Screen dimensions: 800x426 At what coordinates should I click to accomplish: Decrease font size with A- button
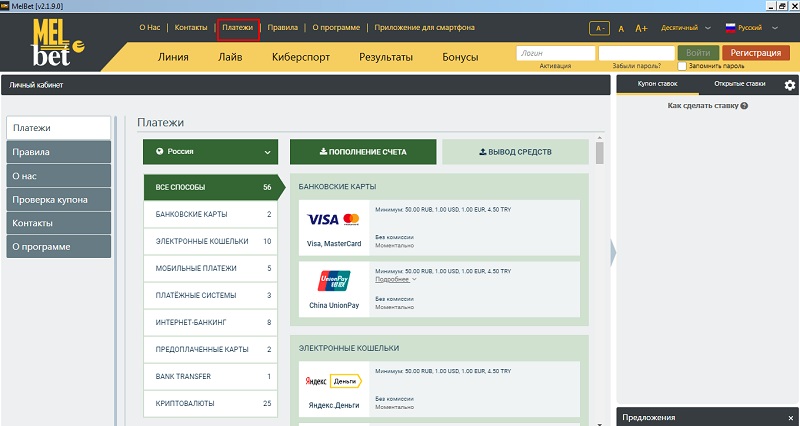[601, 29]
